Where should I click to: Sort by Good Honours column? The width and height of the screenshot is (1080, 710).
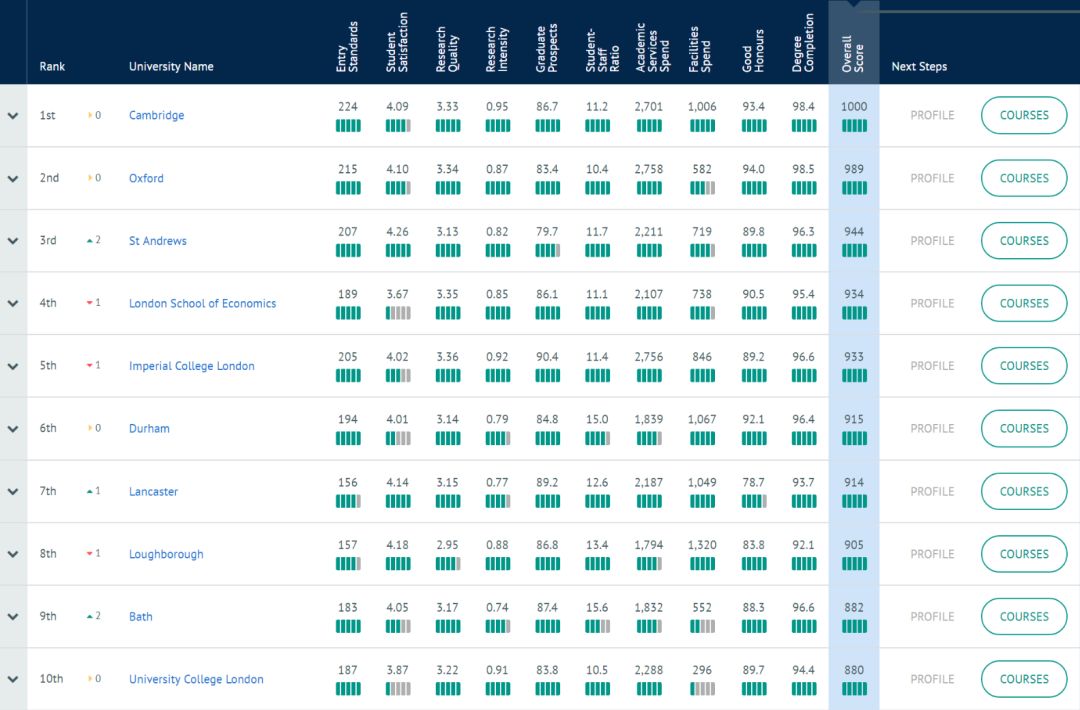coord(753,50)
